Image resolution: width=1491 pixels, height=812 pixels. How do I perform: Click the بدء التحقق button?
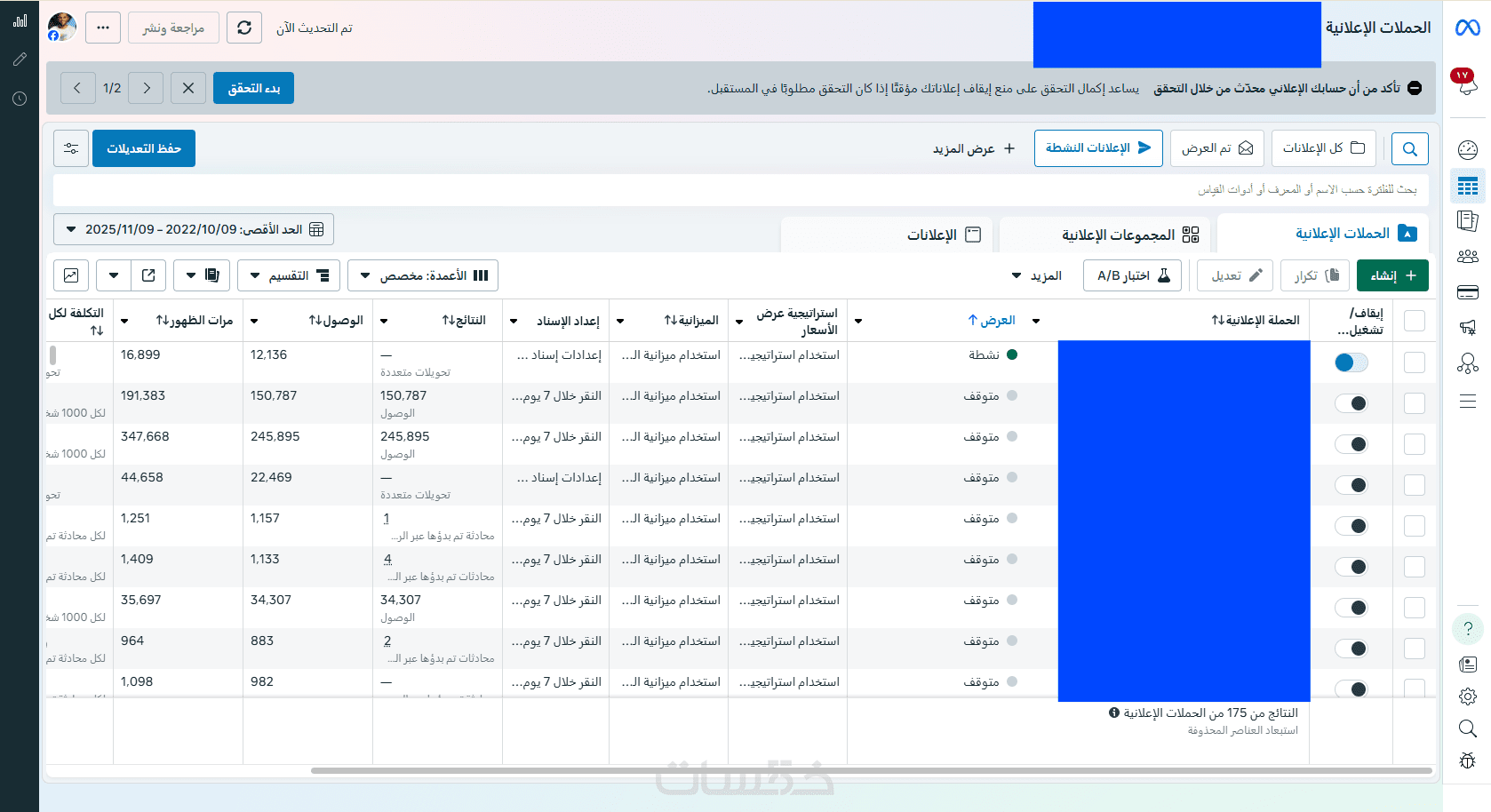[253, 88]
